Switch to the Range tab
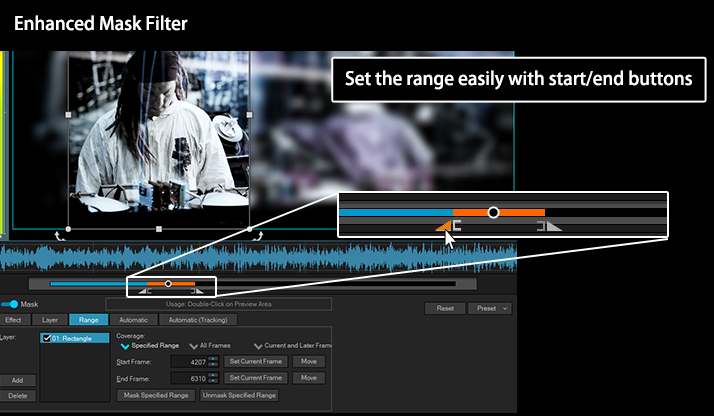The image size is (714, 416). coord(89,320)
